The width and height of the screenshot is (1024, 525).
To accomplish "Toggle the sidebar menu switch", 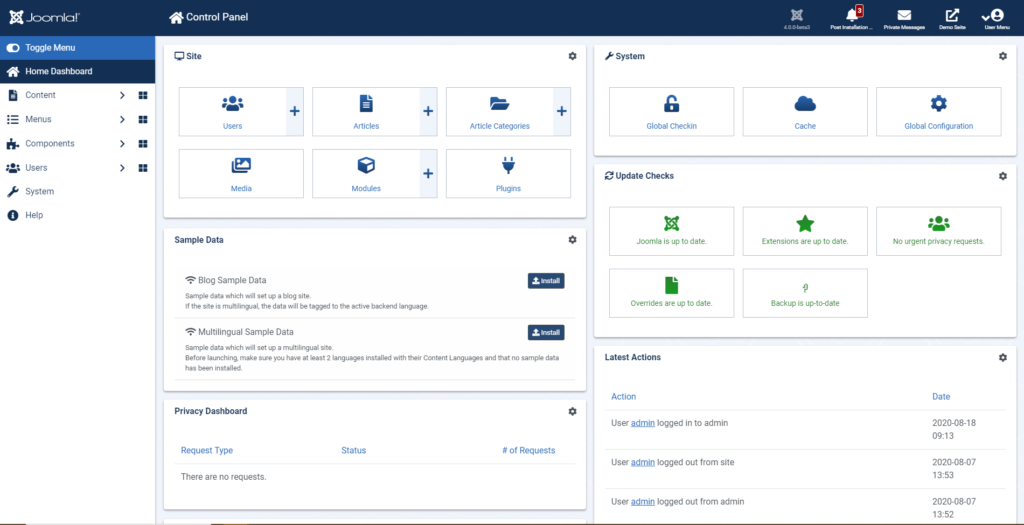I will click(13, 48).
